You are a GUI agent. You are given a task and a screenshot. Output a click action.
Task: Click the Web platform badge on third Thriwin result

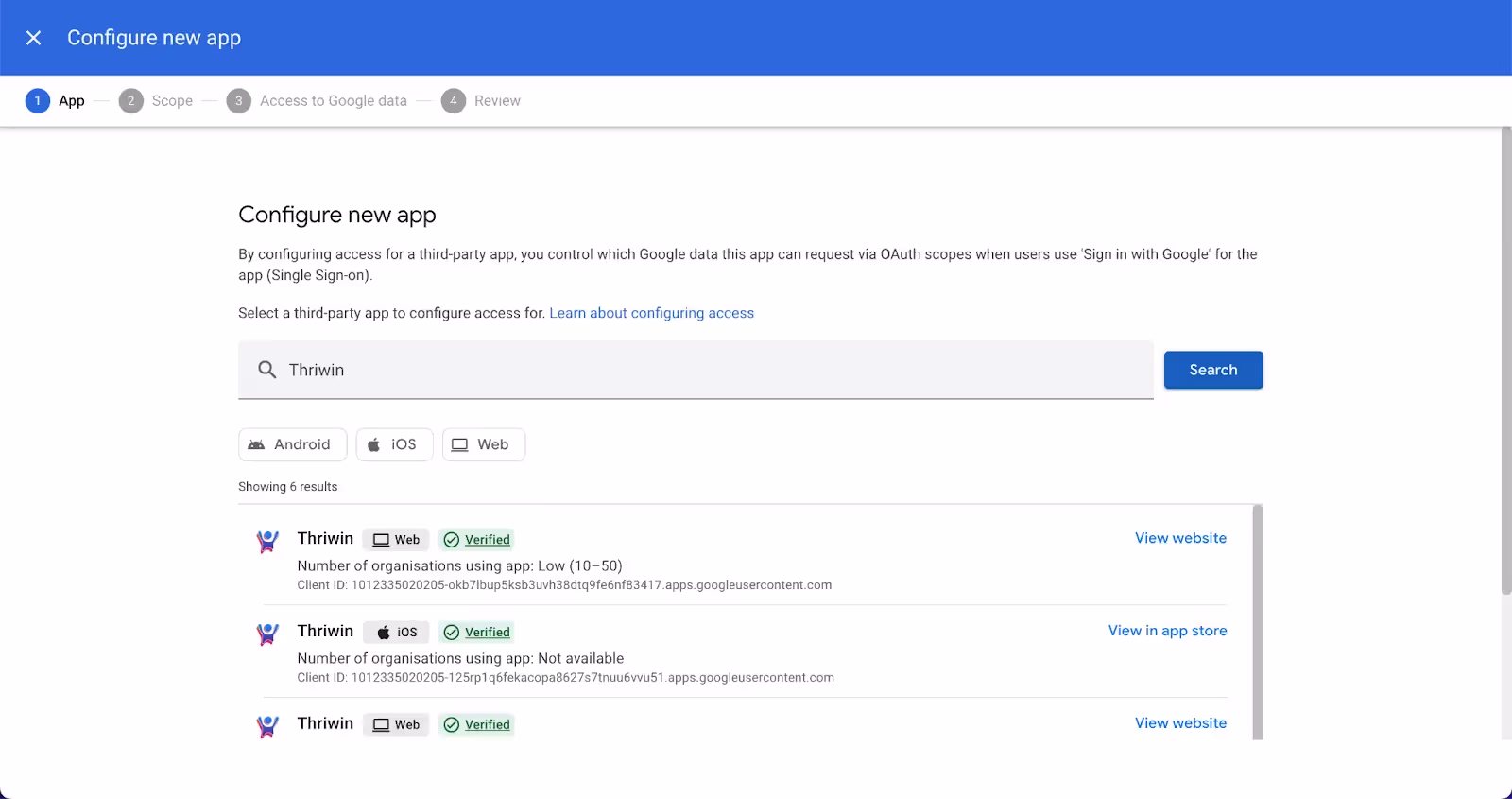(x=396, y=725)
